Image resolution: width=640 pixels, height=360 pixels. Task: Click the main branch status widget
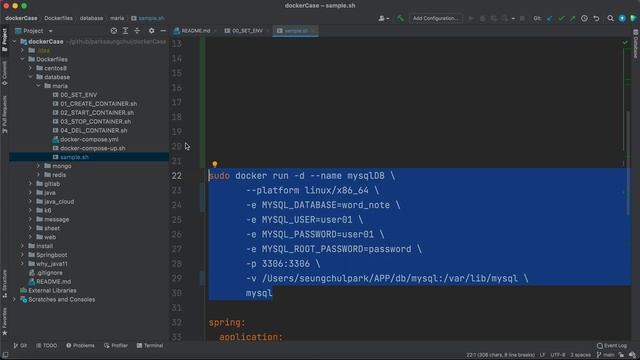606,355
